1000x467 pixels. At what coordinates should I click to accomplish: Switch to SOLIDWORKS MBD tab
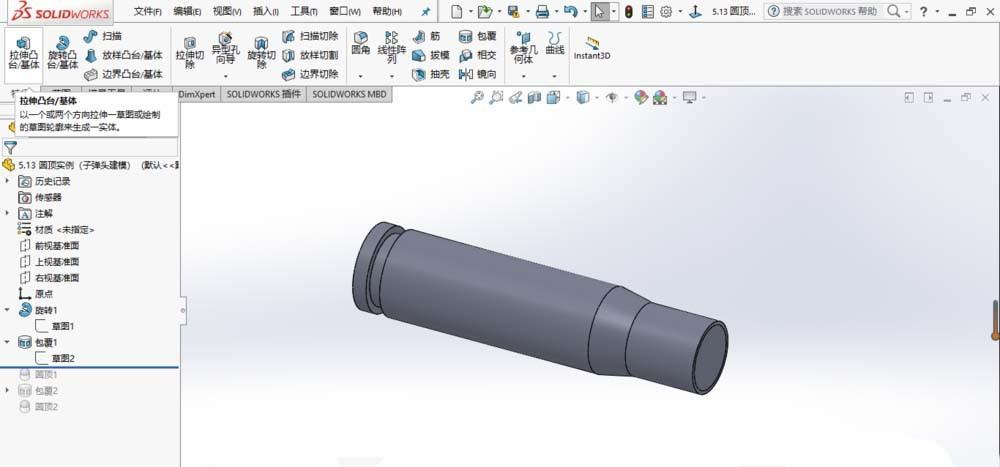point(349,94)
